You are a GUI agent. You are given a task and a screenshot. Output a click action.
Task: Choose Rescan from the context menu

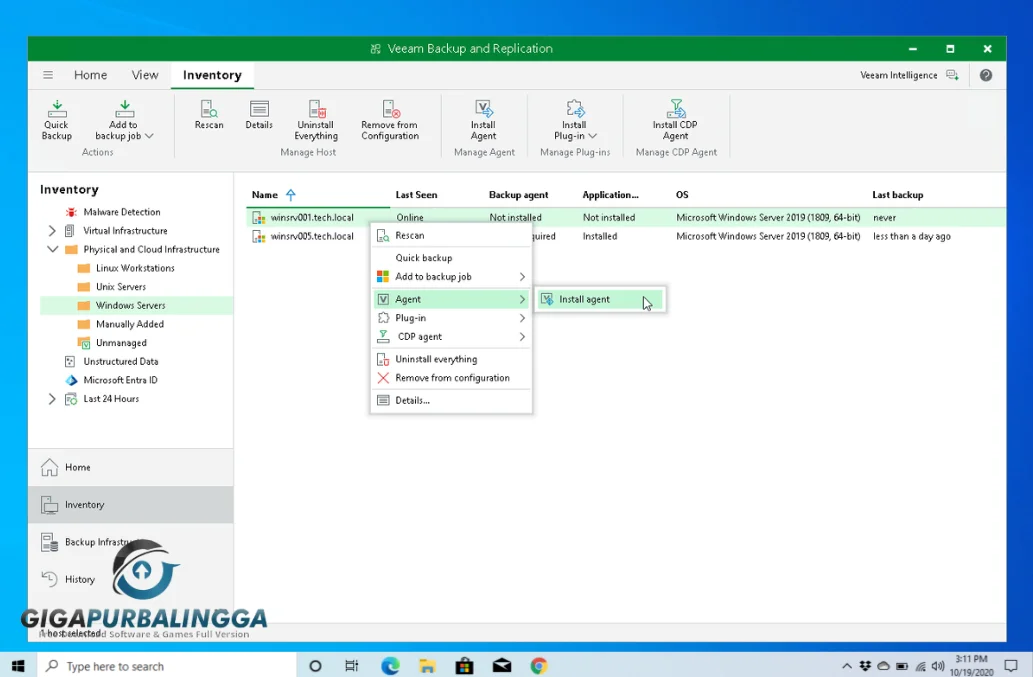point(451,235)
